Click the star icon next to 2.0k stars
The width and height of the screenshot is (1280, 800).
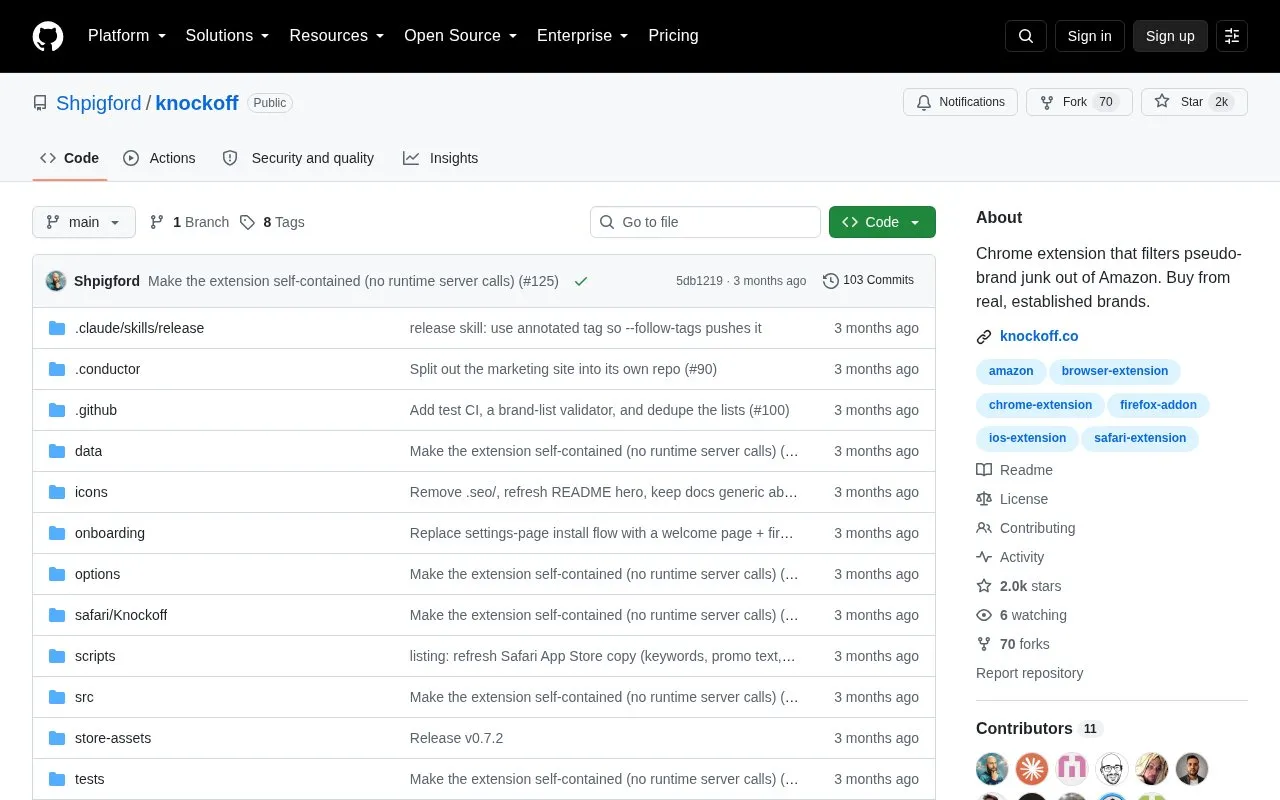click(x=984, y=586)
